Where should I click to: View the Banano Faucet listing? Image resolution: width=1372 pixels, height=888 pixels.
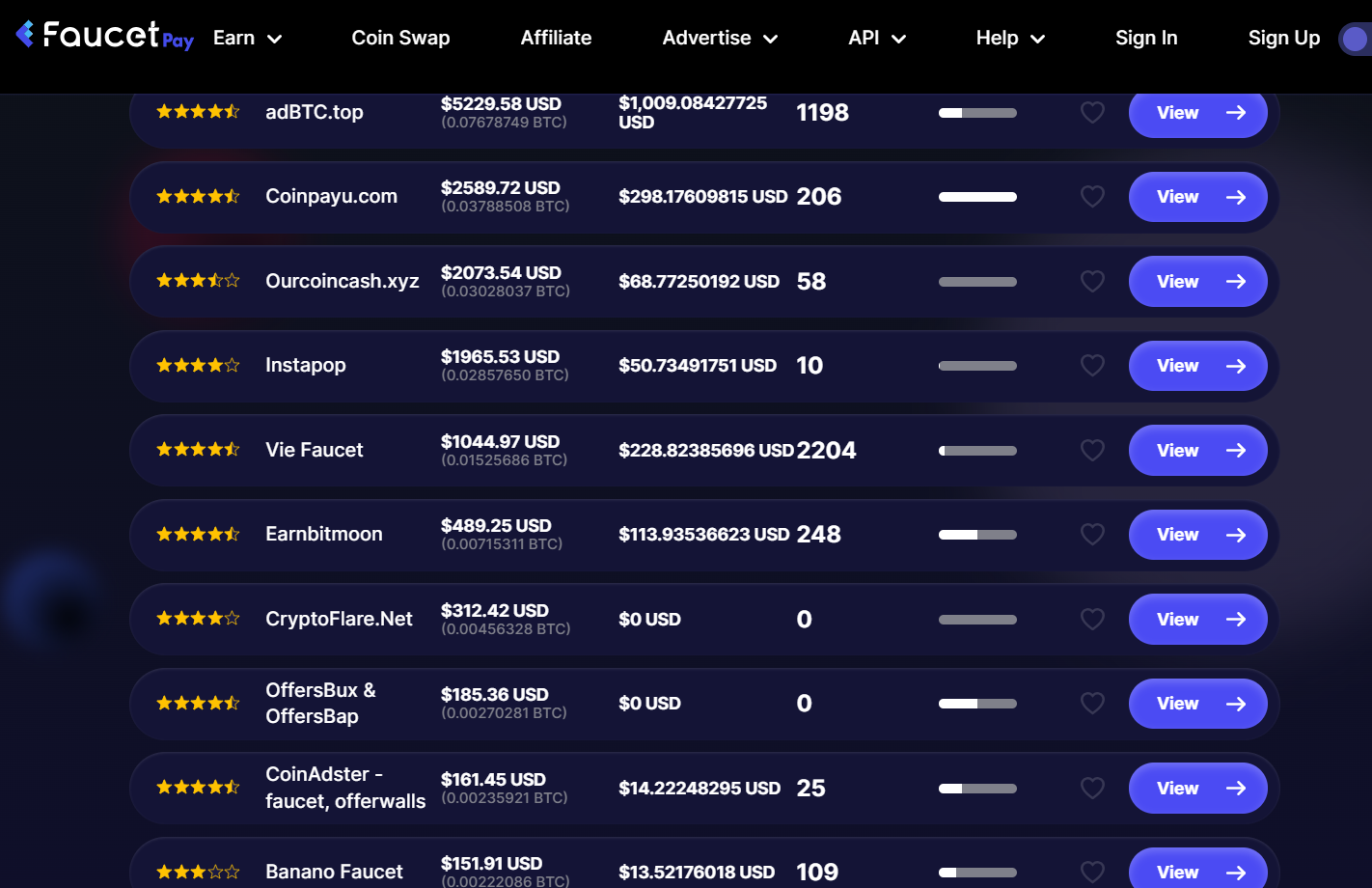(1198, 869)
